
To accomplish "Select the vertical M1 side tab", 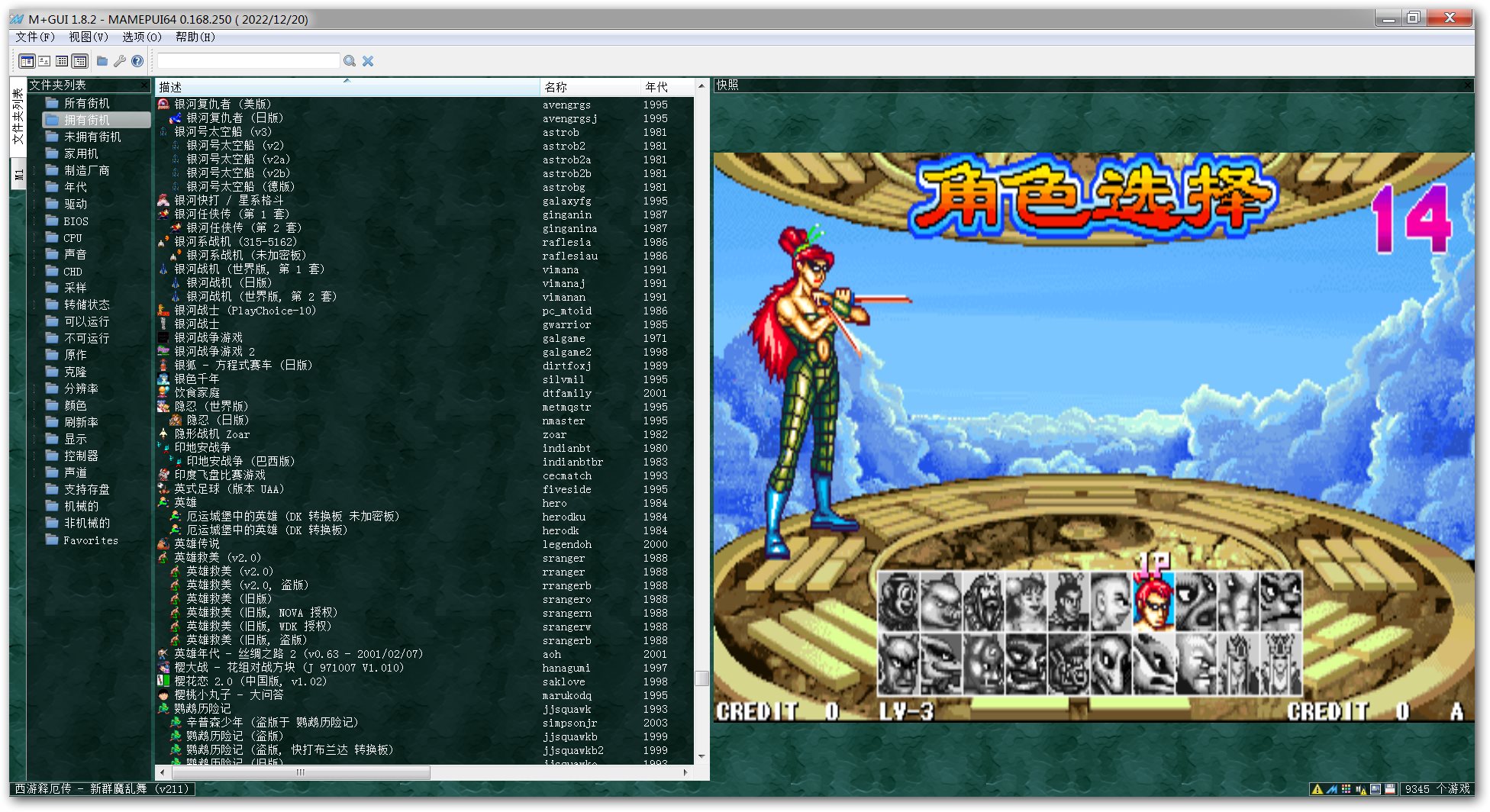I will [x=18, y=175].
